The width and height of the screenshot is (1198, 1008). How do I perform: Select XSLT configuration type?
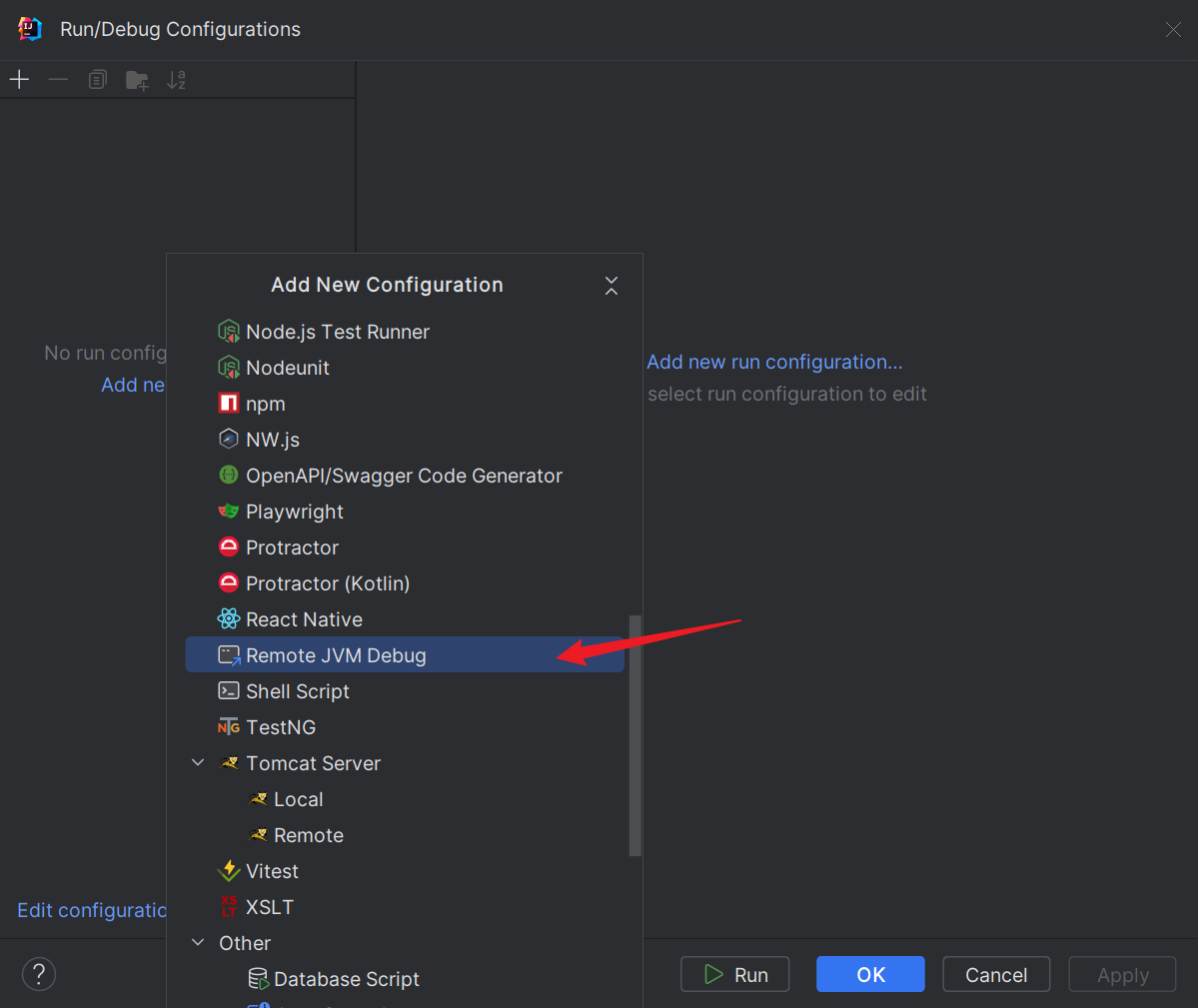[405, 906]
